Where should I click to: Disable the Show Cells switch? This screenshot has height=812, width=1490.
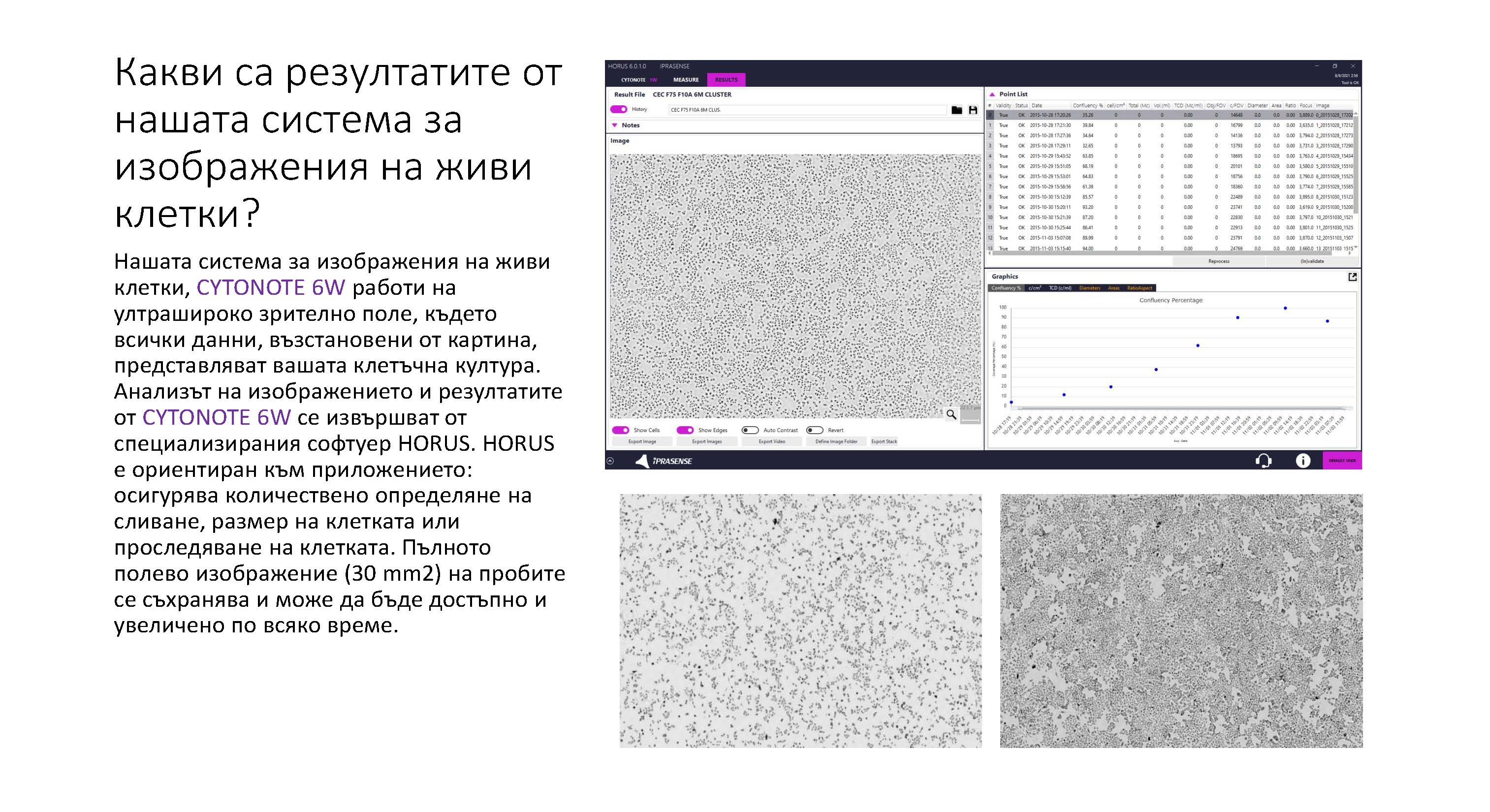[x=621, y=430]
